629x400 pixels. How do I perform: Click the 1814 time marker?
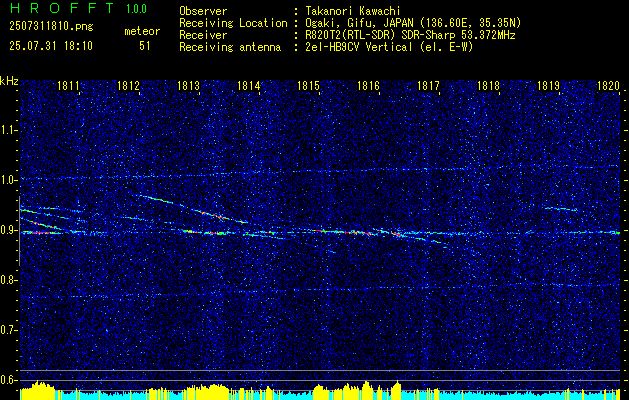pos(248,86)
